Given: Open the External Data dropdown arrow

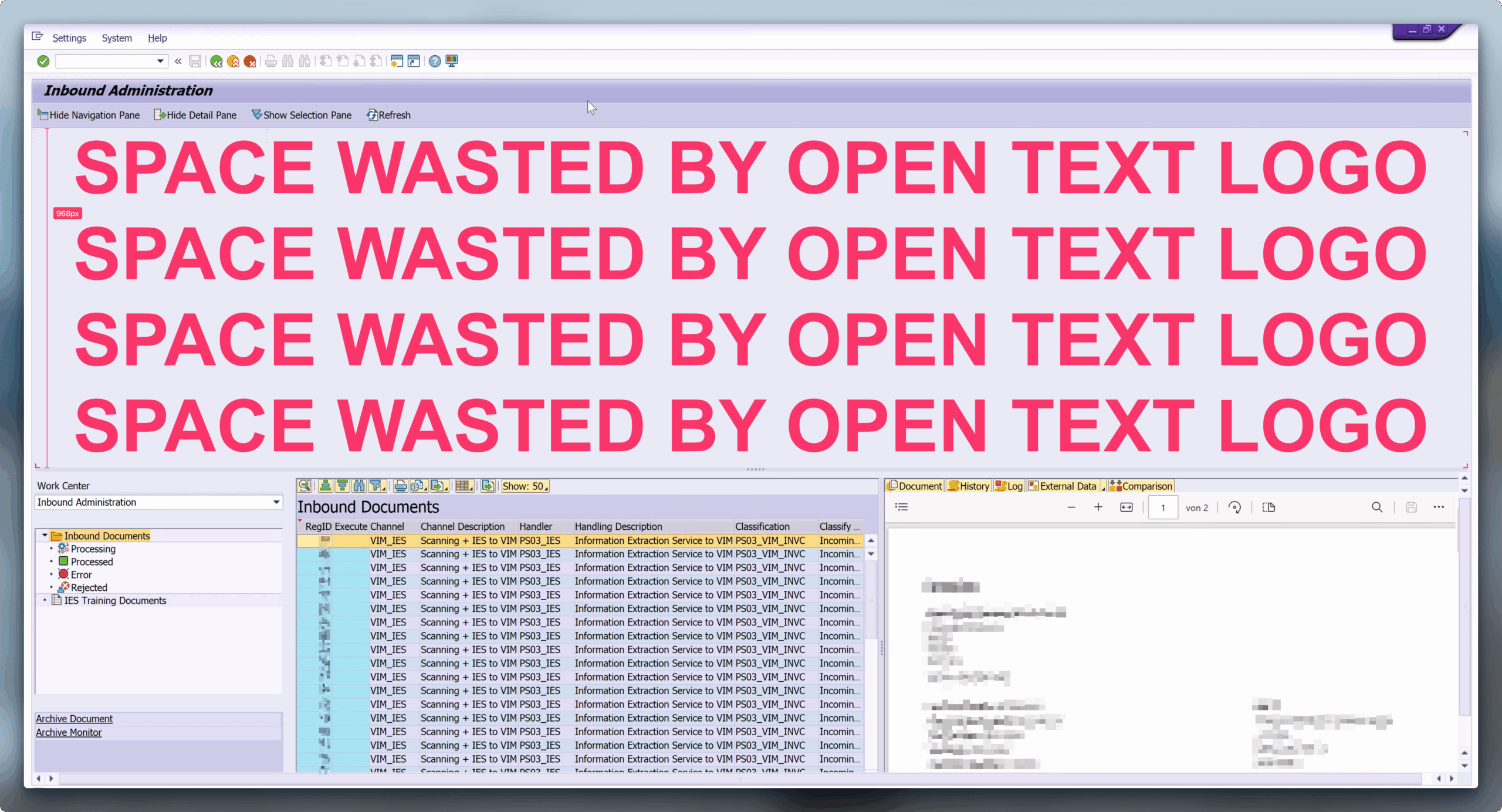Looking at the screenshot, I should [x=1102, y=487].
